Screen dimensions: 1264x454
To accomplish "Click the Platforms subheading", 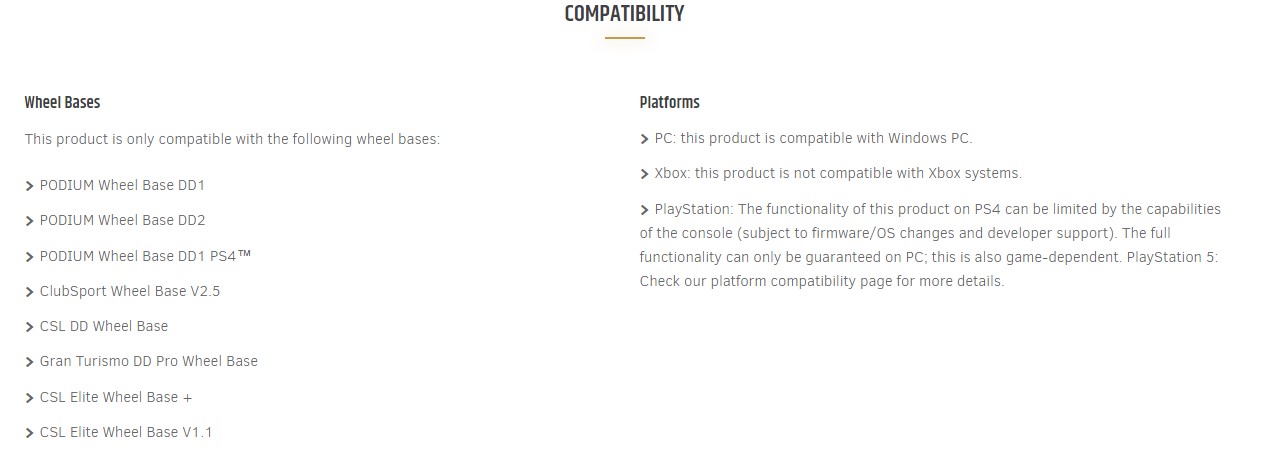I will pyautogui.click(x=670, y=102).
